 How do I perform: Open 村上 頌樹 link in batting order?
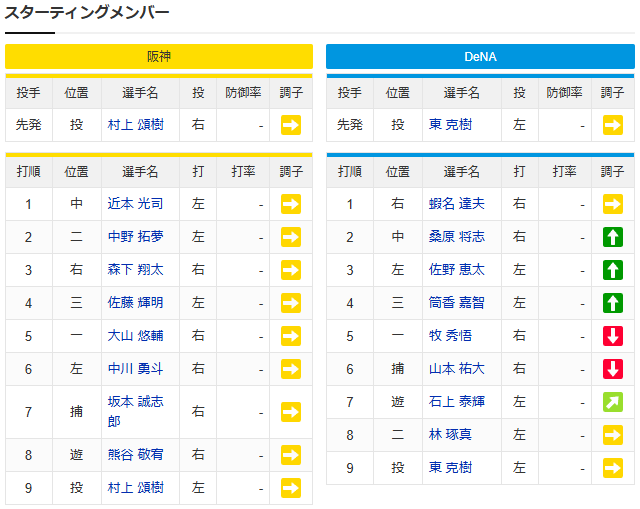click(x=136, y=487)
